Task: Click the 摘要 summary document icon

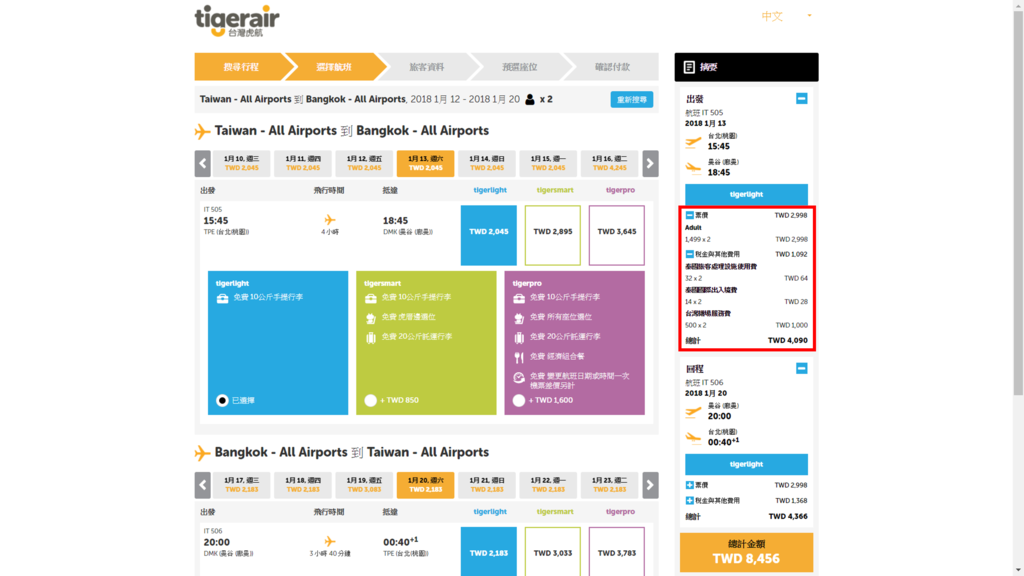Action: coord(689,67)
